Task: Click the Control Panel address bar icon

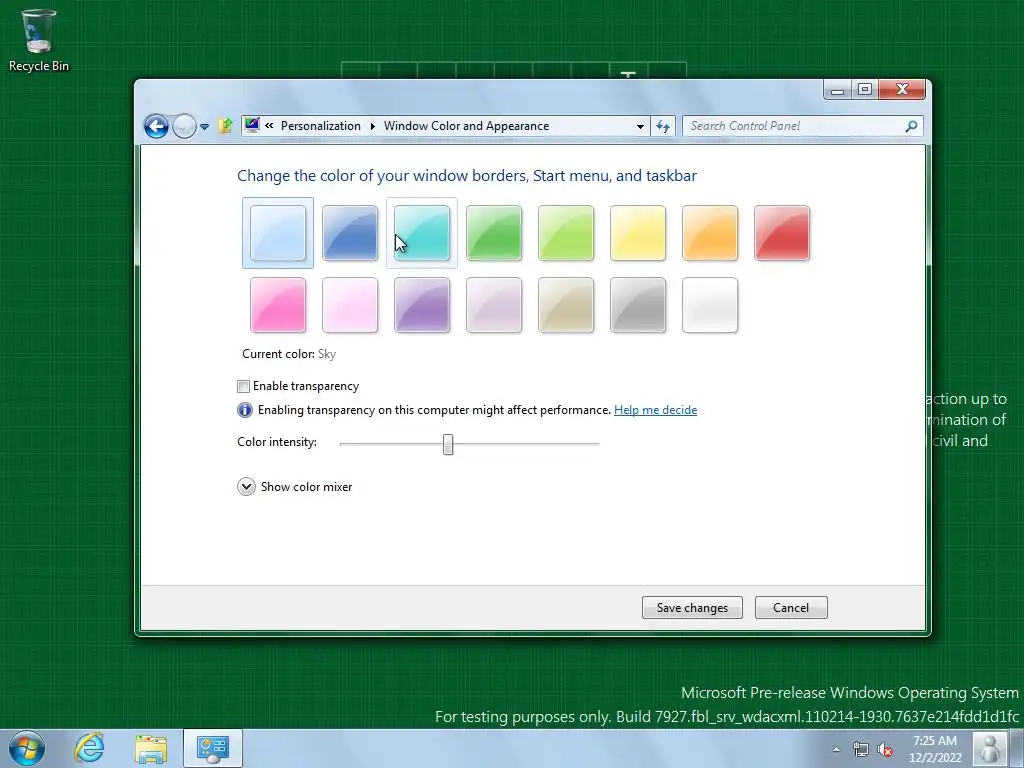Action: (x=252, y=125)
